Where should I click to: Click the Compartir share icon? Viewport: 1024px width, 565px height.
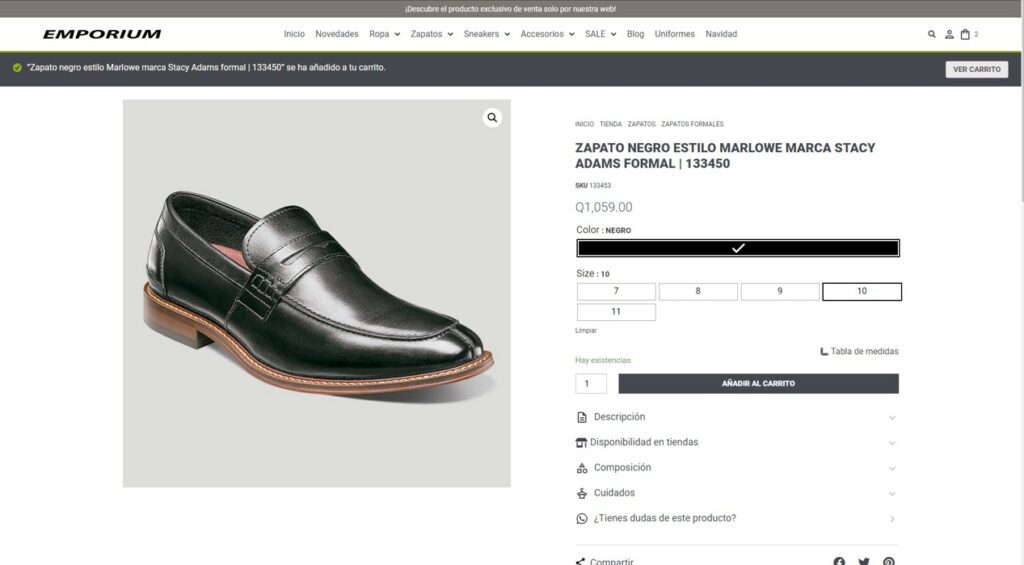pyautogui.click(x=581, y=562)
